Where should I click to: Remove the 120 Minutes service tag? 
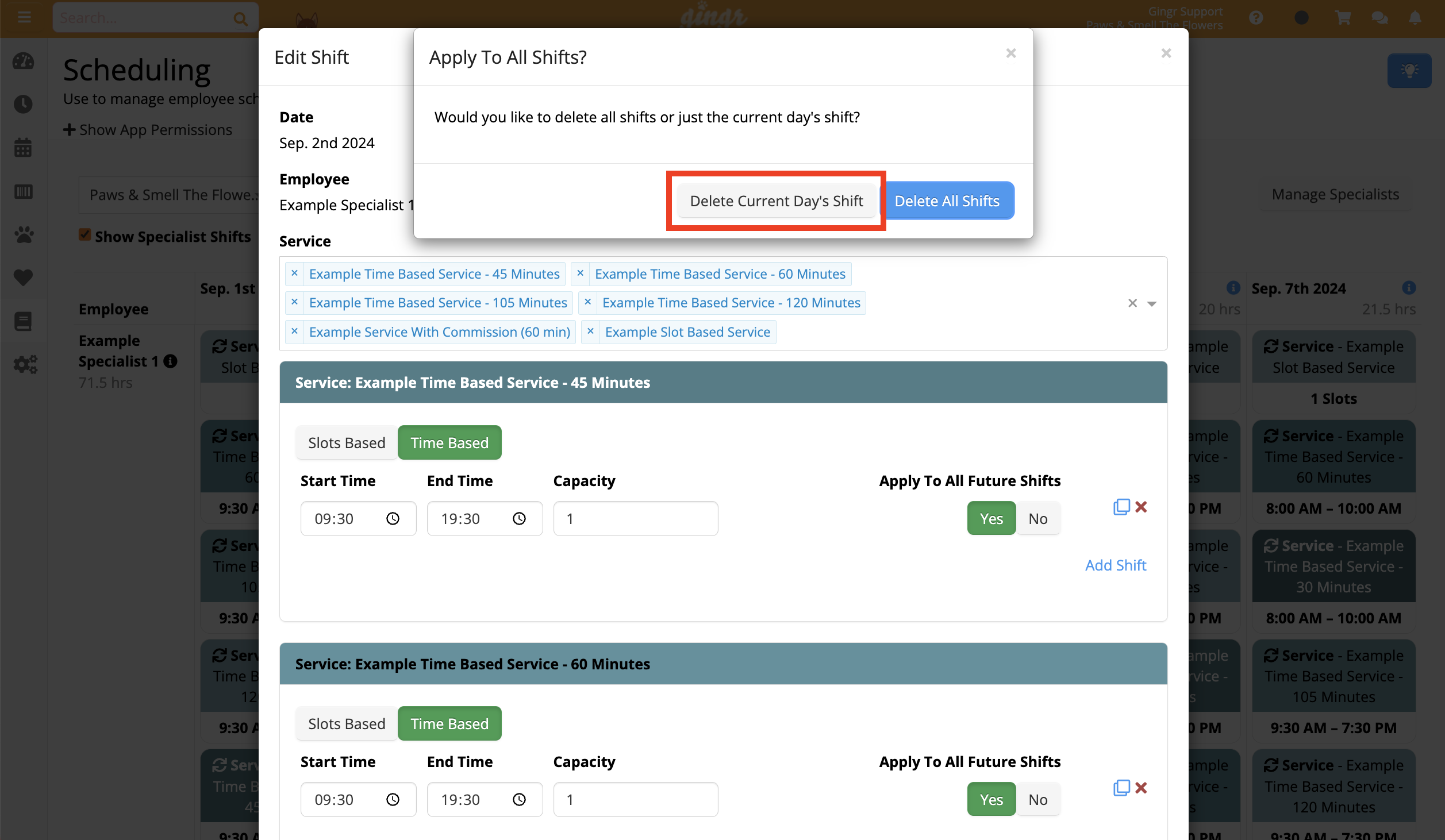(587, 302)
